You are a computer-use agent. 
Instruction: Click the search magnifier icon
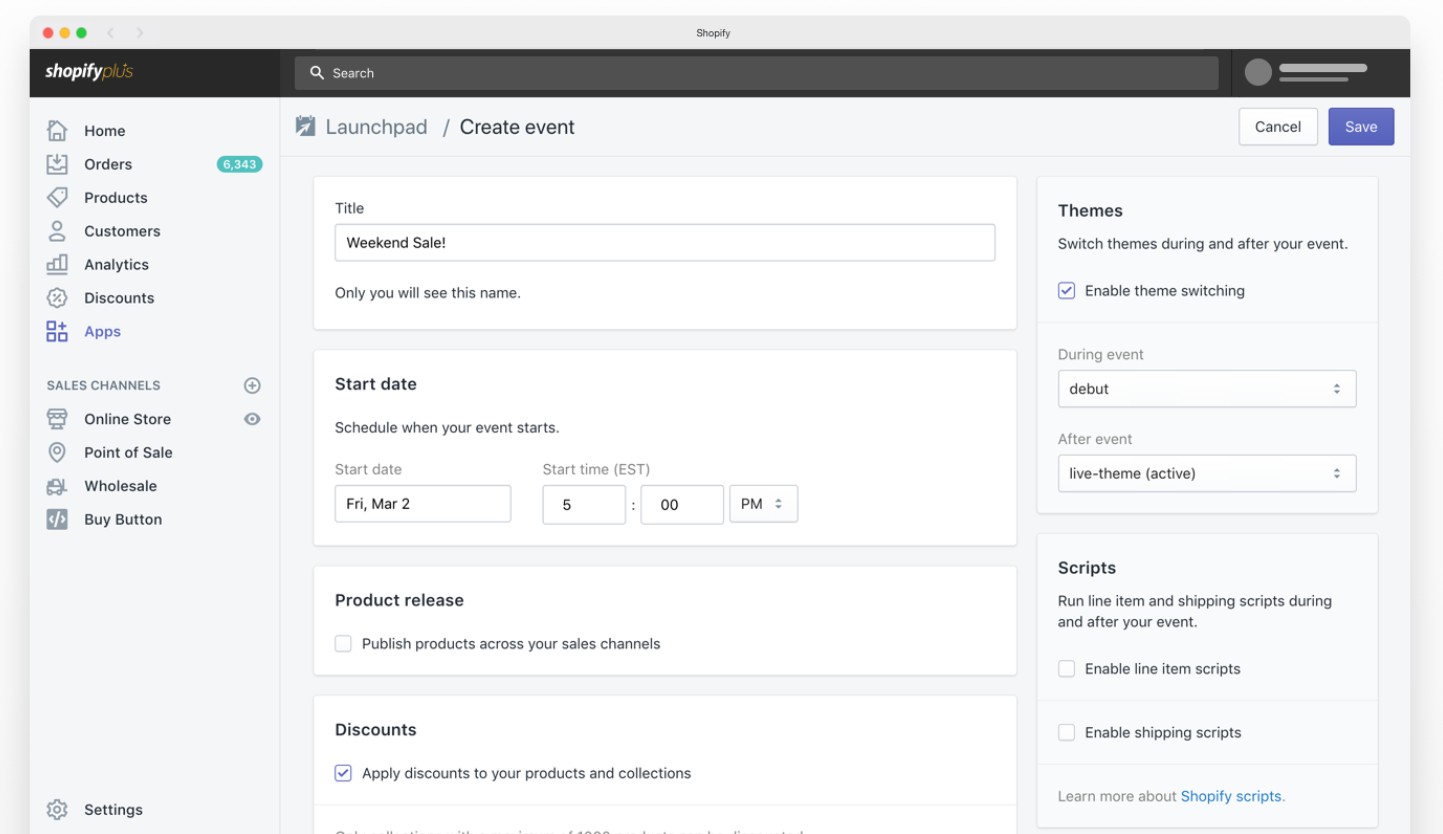pyautogui.click(x=317, y=73)
